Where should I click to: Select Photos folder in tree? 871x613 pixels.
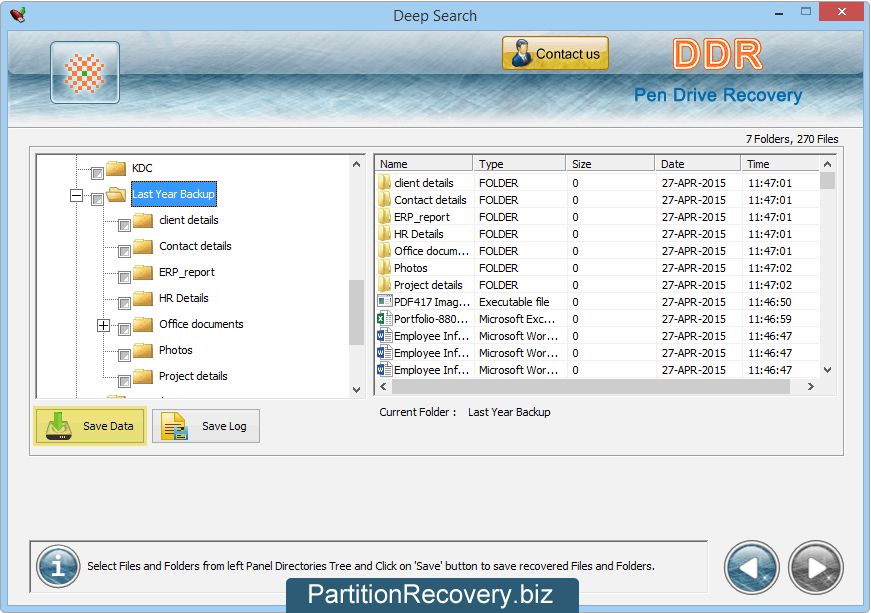point(176,350)
